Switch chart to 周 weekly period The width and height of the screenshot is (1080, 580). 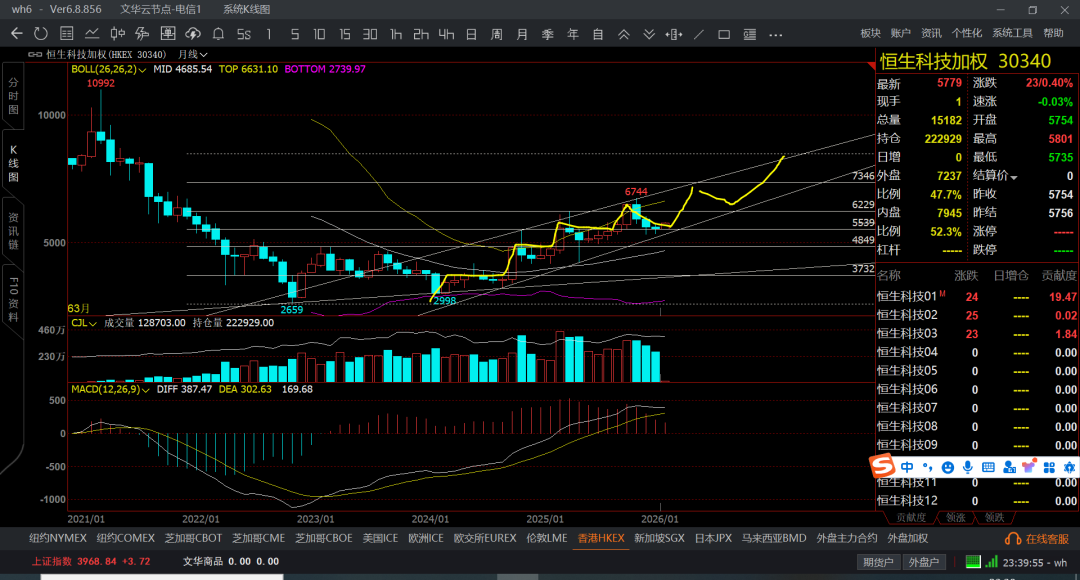pos(496,34)
